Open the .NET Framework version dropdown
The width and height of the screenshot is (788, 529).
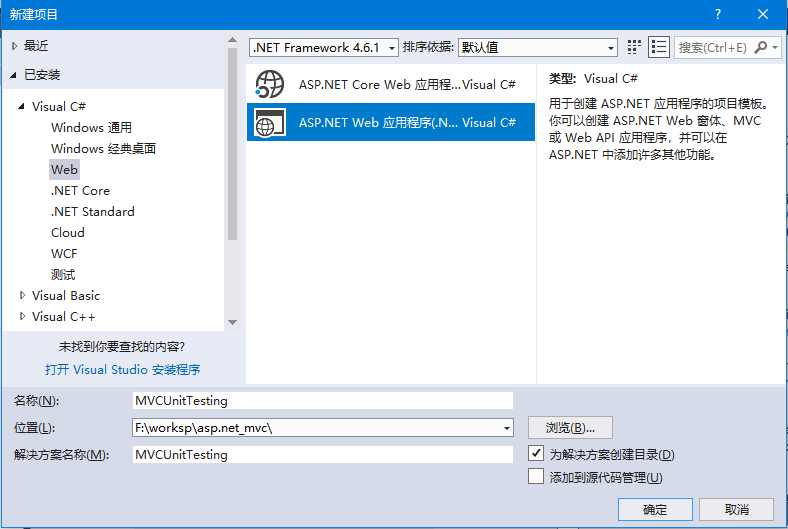click(x=323, y=47)
